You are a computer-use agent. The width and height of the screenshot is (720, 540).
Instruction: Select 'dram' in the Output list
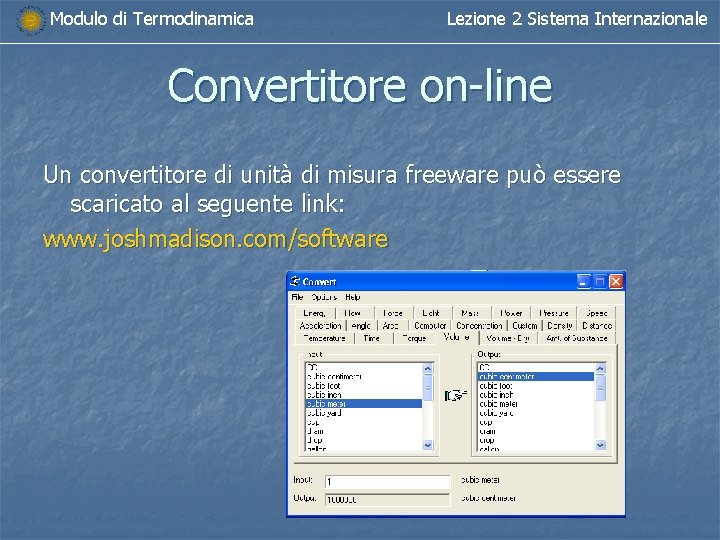click(x=536, y=431)
